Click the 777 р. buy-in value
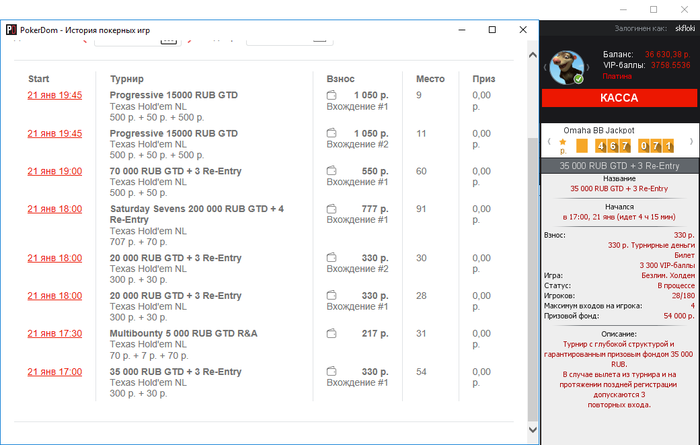Viewport: 700px width, 445px height. click(x=375, y=209)
